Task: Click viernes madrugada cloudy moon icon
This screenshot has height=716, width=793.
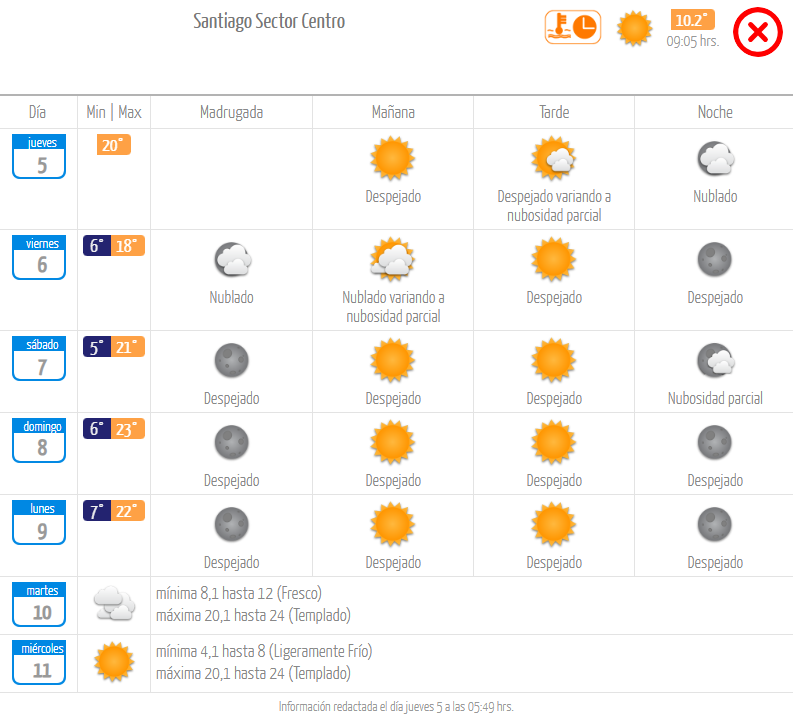Action: [x=232, y=259]
